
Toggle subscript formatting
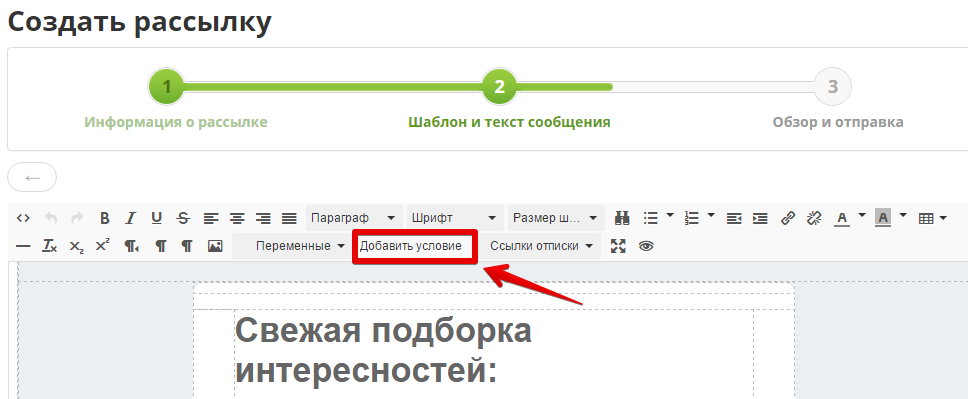tap(76, 246)
